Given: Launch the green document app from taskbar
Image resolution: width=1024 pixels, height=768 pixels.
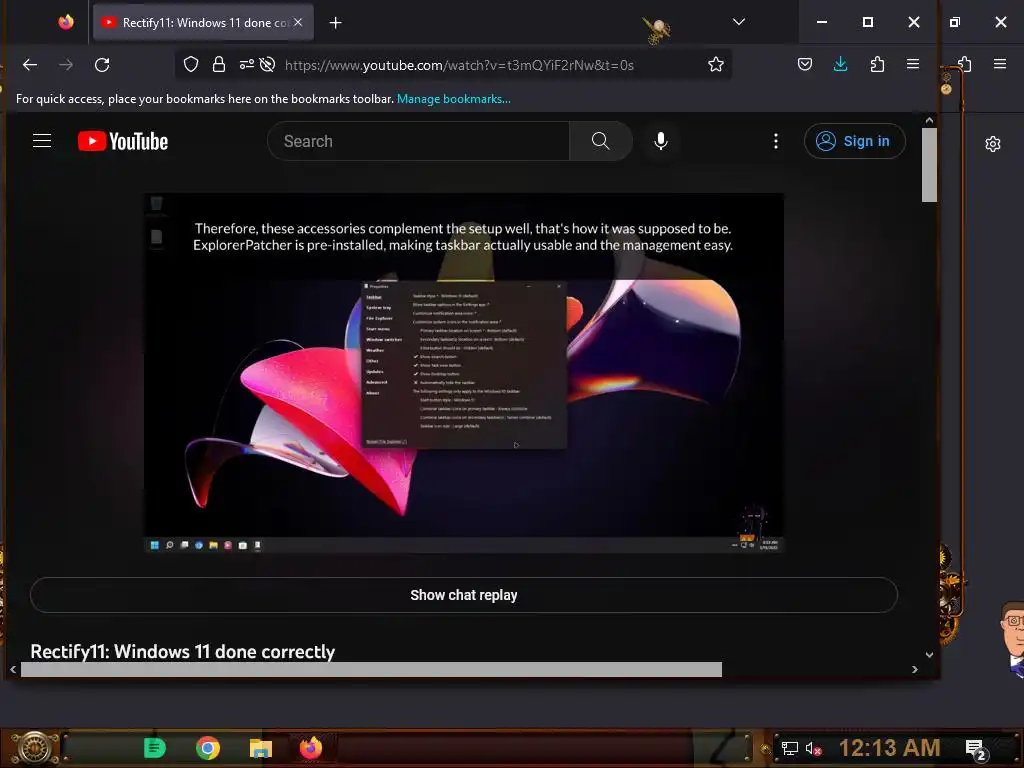Looking at the screenshot, I should tap(155, 748).
